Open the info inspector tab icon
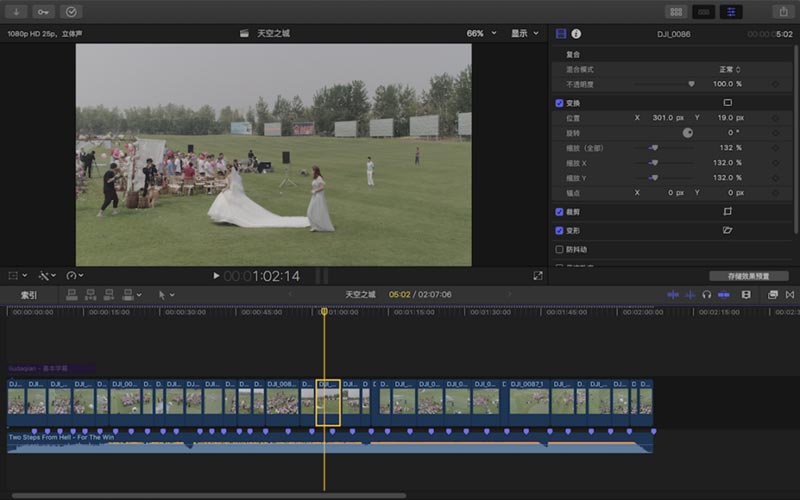Image resolution: width=800 pixels, height=500 pixels. [576, 34]
